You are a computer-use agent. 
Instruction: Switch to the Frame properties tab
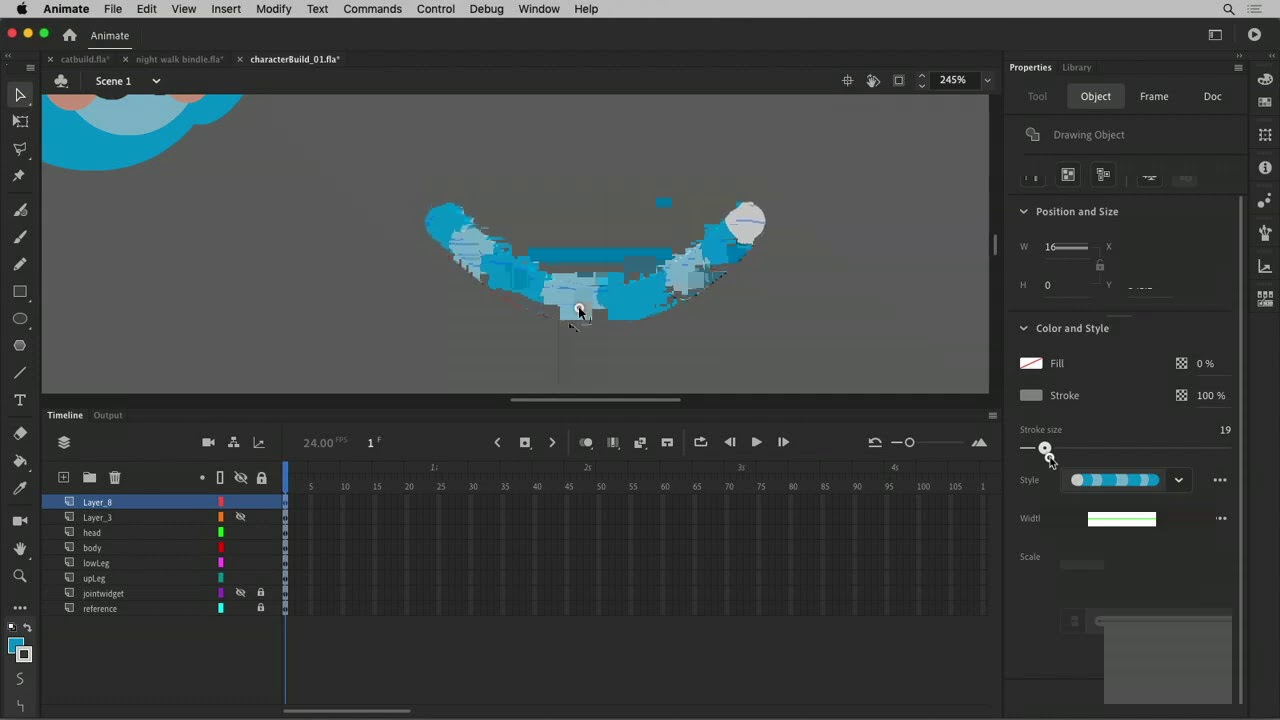click(x=1154, y=97)
